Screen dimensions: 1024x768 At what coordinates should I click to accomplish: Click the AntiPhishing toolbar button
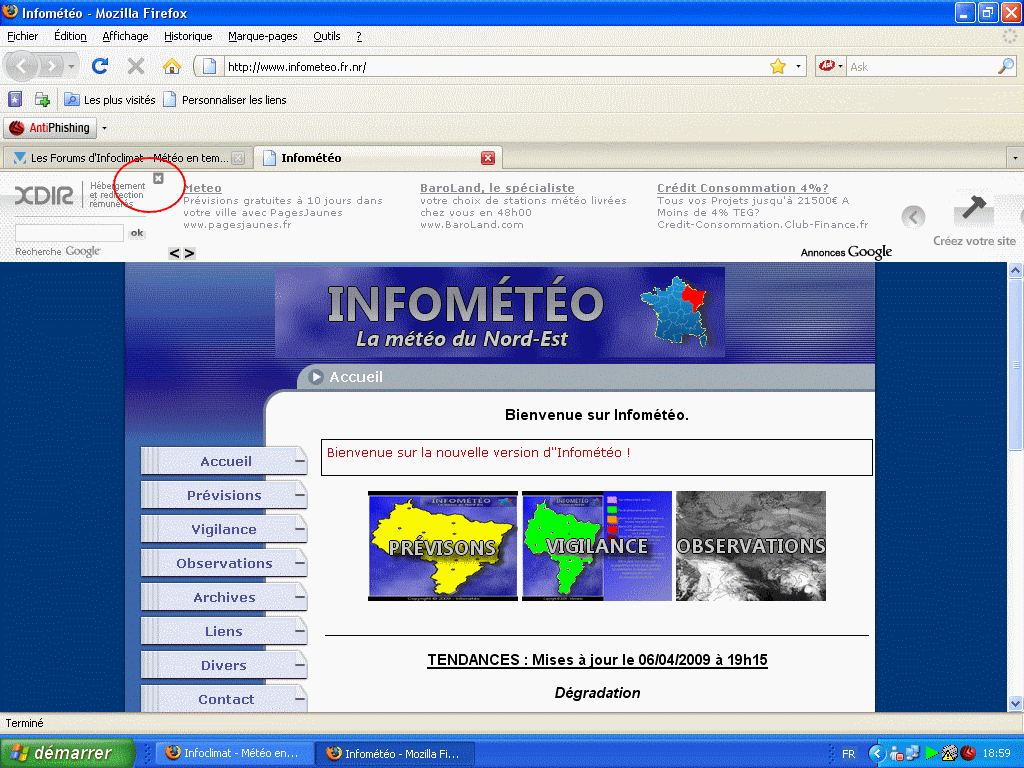(50, 128)
